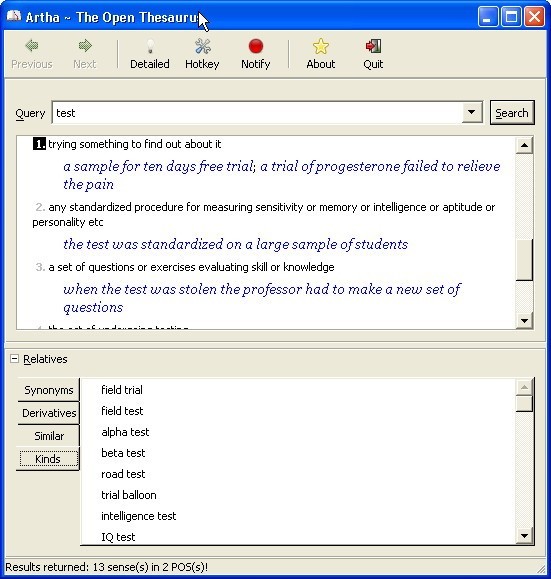Switch to the Derivatives tab

click(x=48, y=413)
